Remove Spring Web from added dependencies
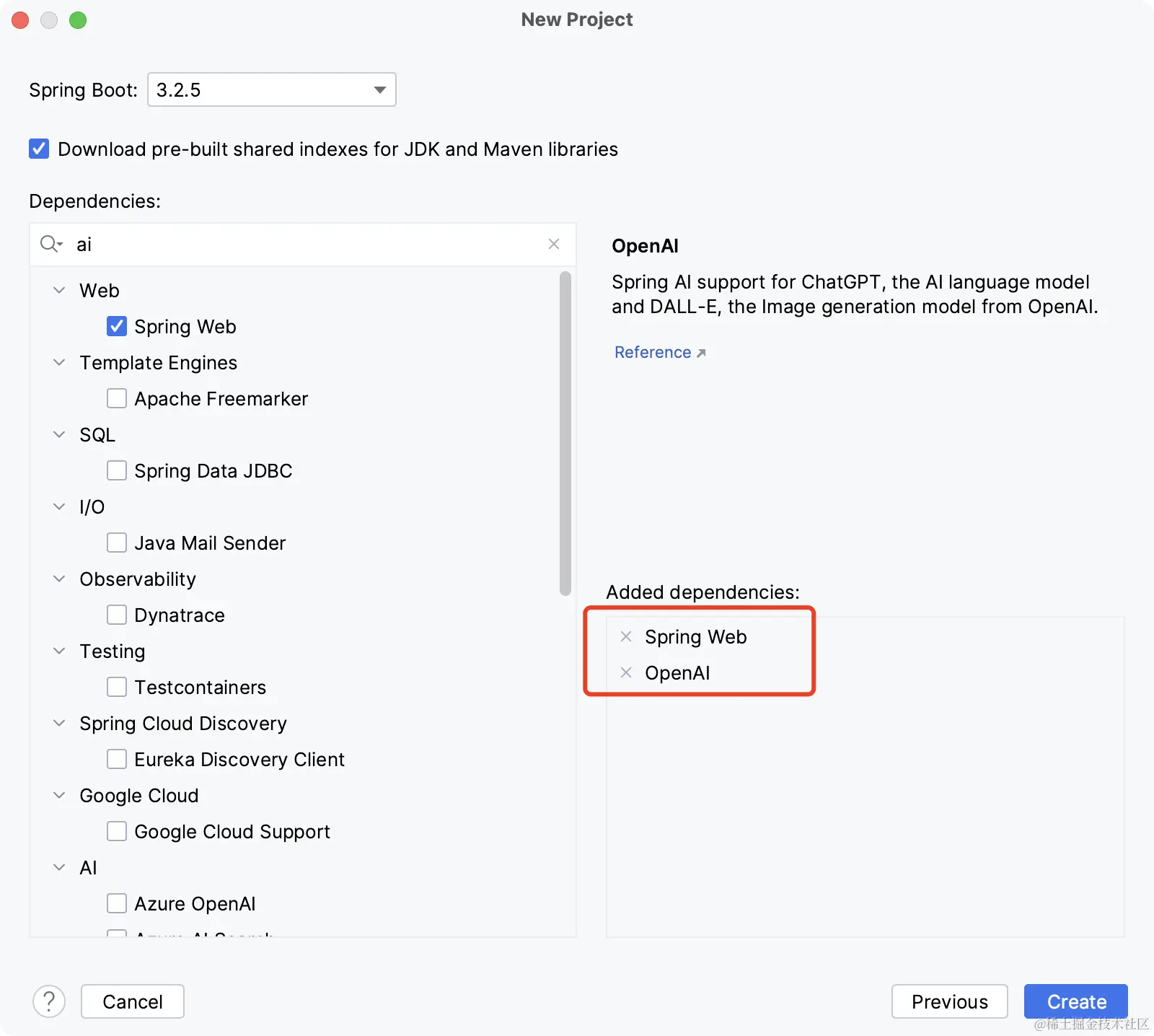 (626, 636)
